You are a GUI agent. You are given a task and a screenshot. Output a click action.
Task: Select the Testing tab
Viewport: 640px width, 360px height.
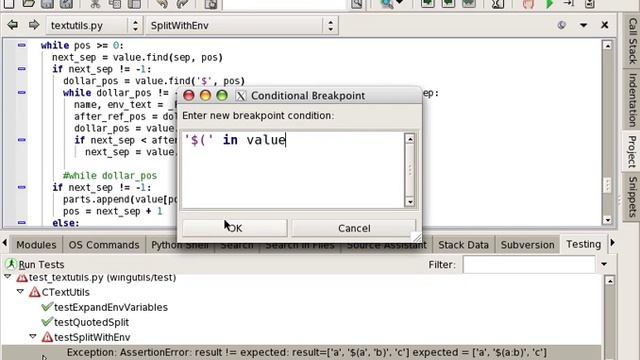(583, 244)
